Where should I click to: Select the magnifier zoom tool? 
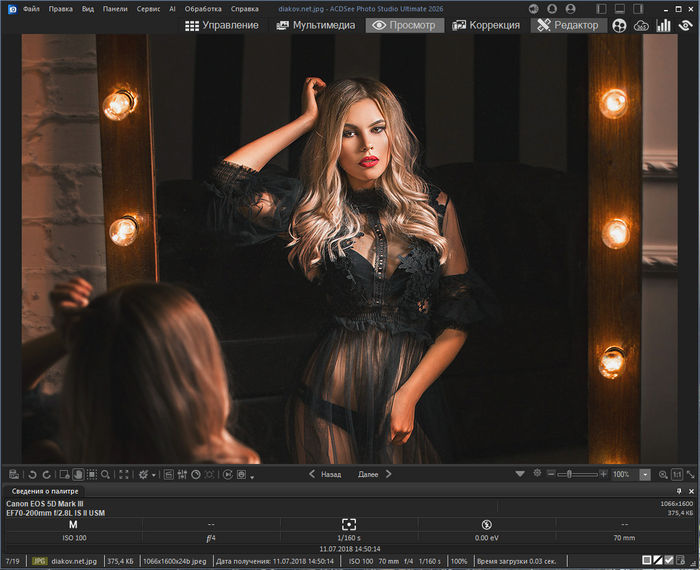(105, 474)
